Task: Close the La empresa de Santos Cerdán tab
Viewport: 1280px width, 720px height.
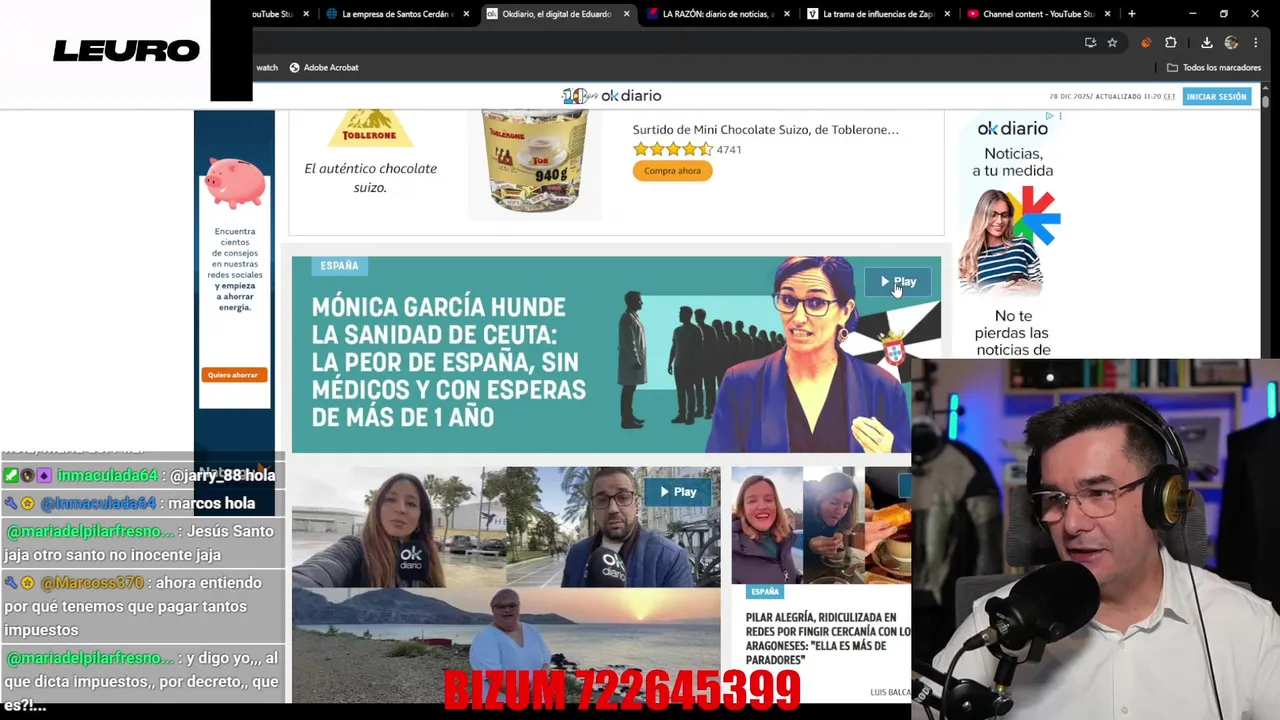Action: [466, 14]
